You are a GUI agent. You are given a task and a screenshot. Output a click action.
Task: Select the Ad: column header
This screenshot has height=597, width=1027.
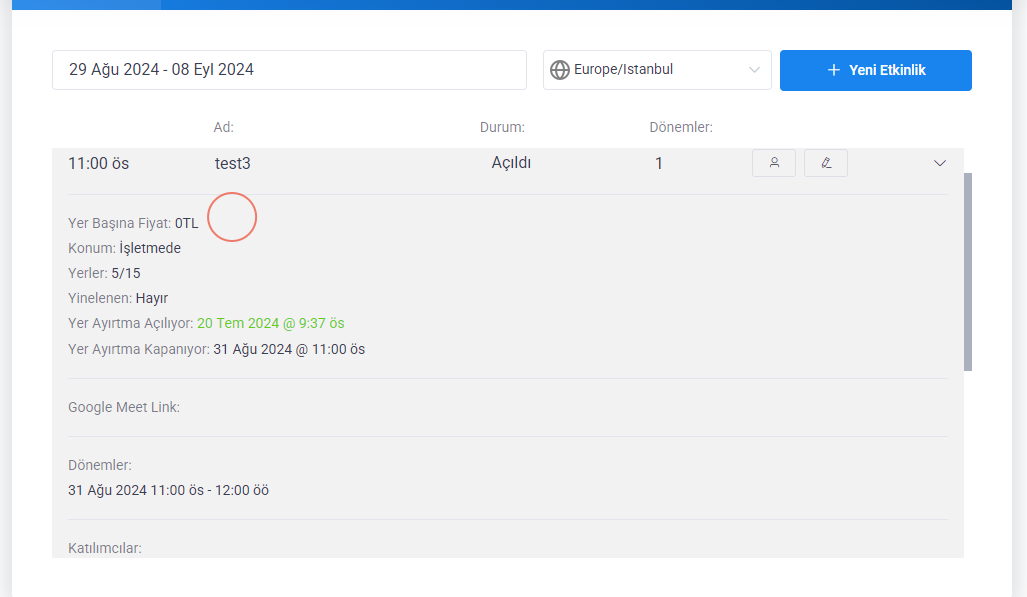[x=223, y=127]
